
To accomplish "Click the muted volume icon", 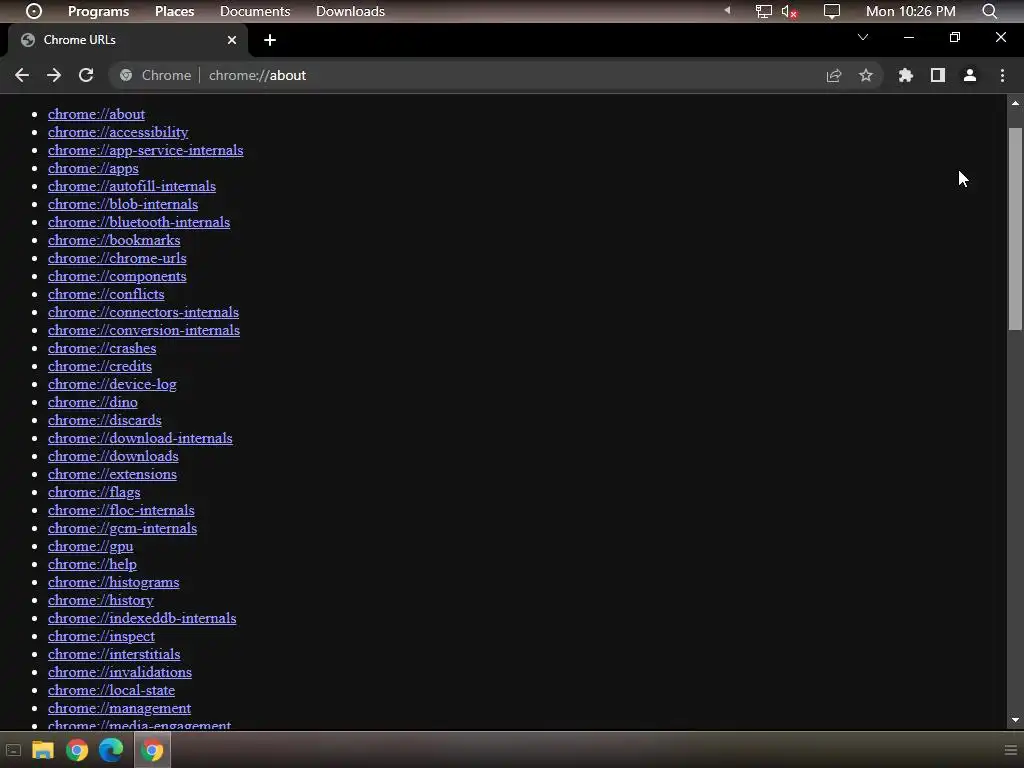I will (x=789, y=11).
